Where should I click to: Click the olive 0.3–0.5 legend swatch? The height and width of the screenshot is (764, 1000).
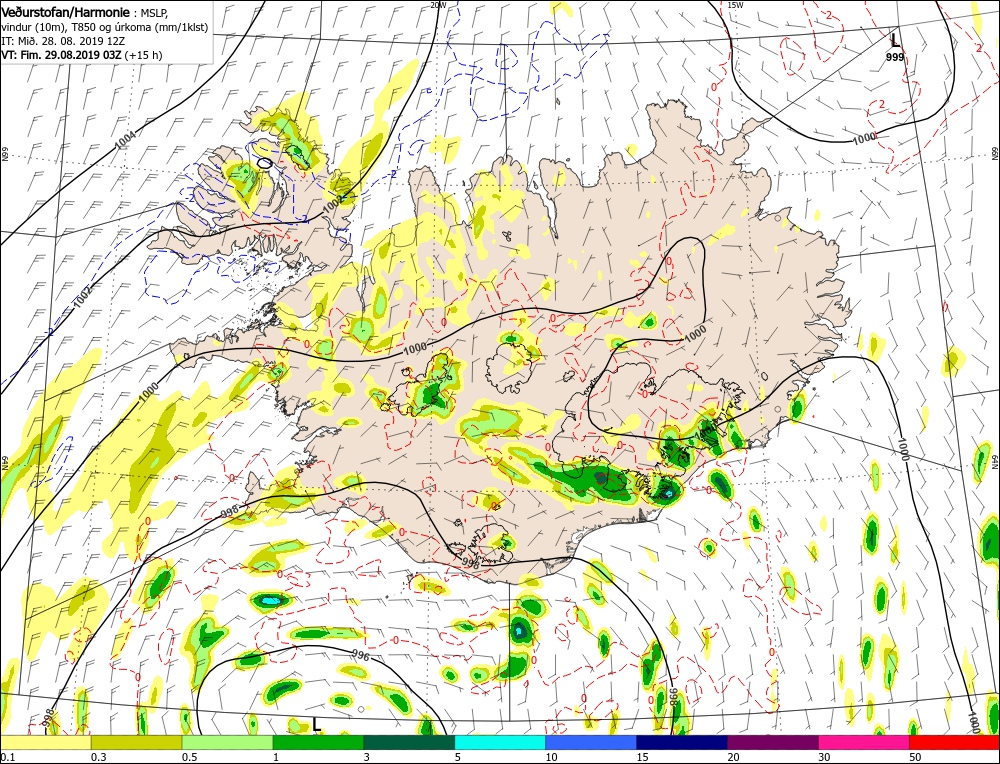pyautogui.click(x=136, y=742)
